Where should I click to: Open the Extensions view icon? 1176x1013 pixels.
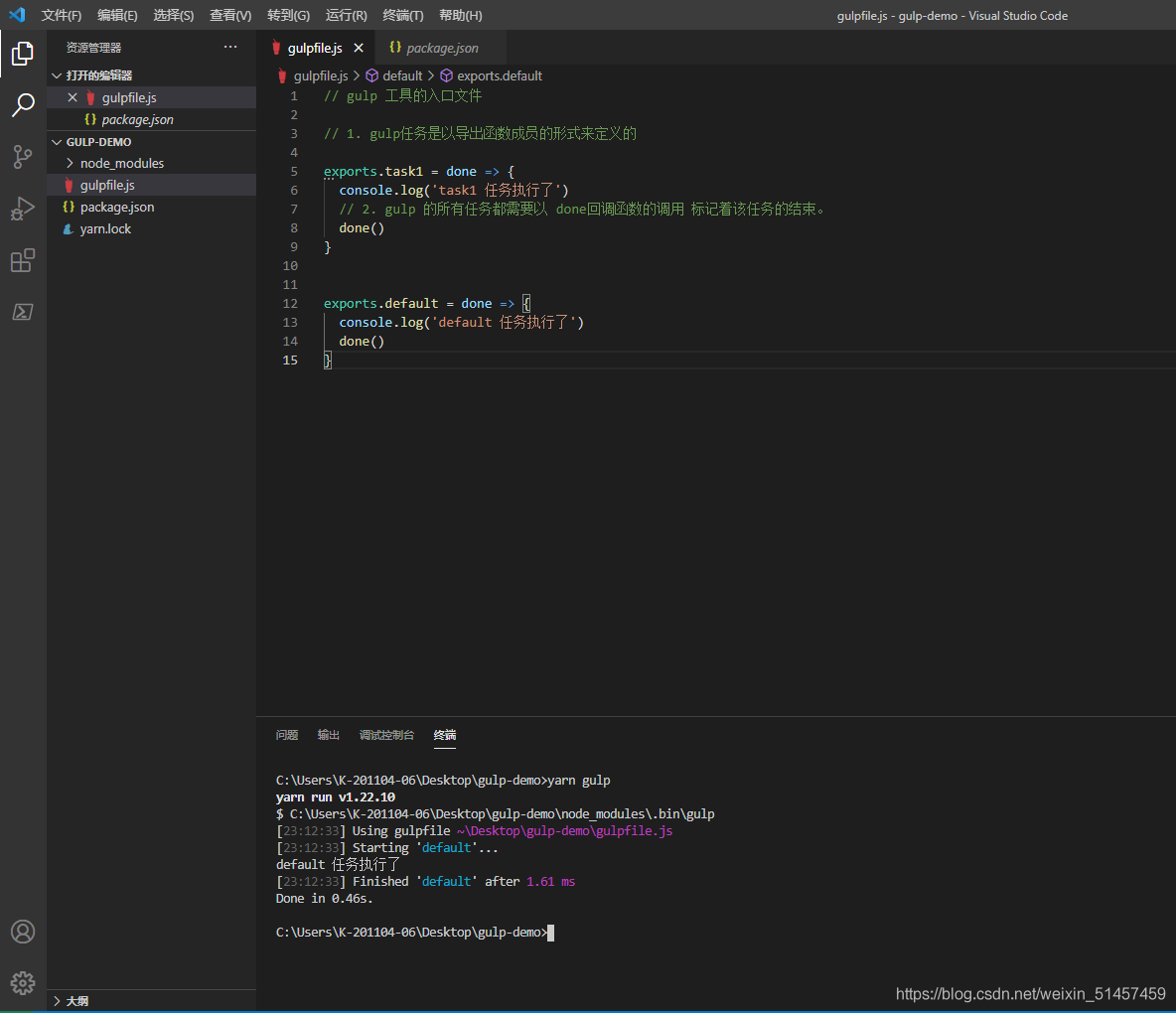23,260
